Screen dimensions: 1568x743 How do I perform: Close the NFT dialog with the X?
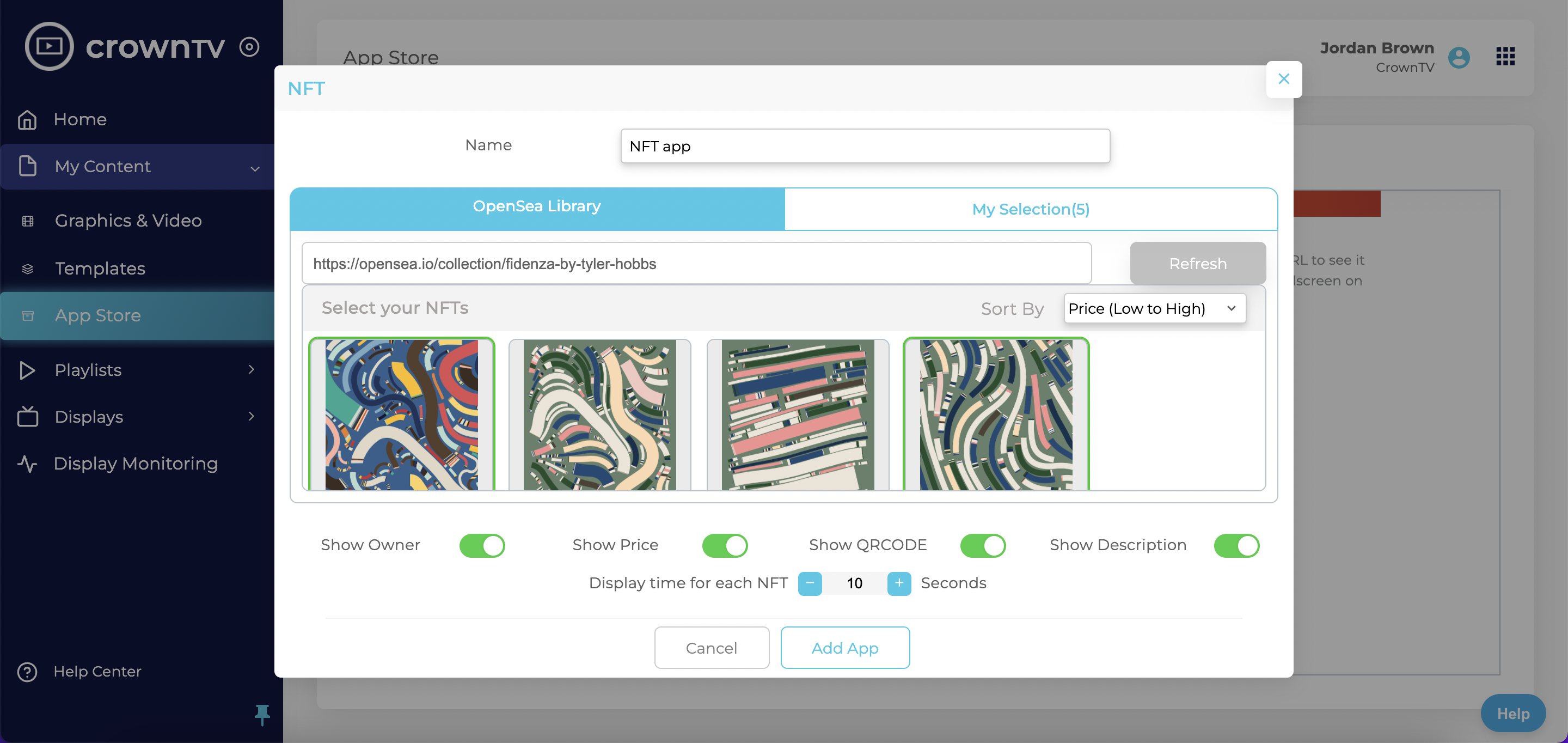1284,79
